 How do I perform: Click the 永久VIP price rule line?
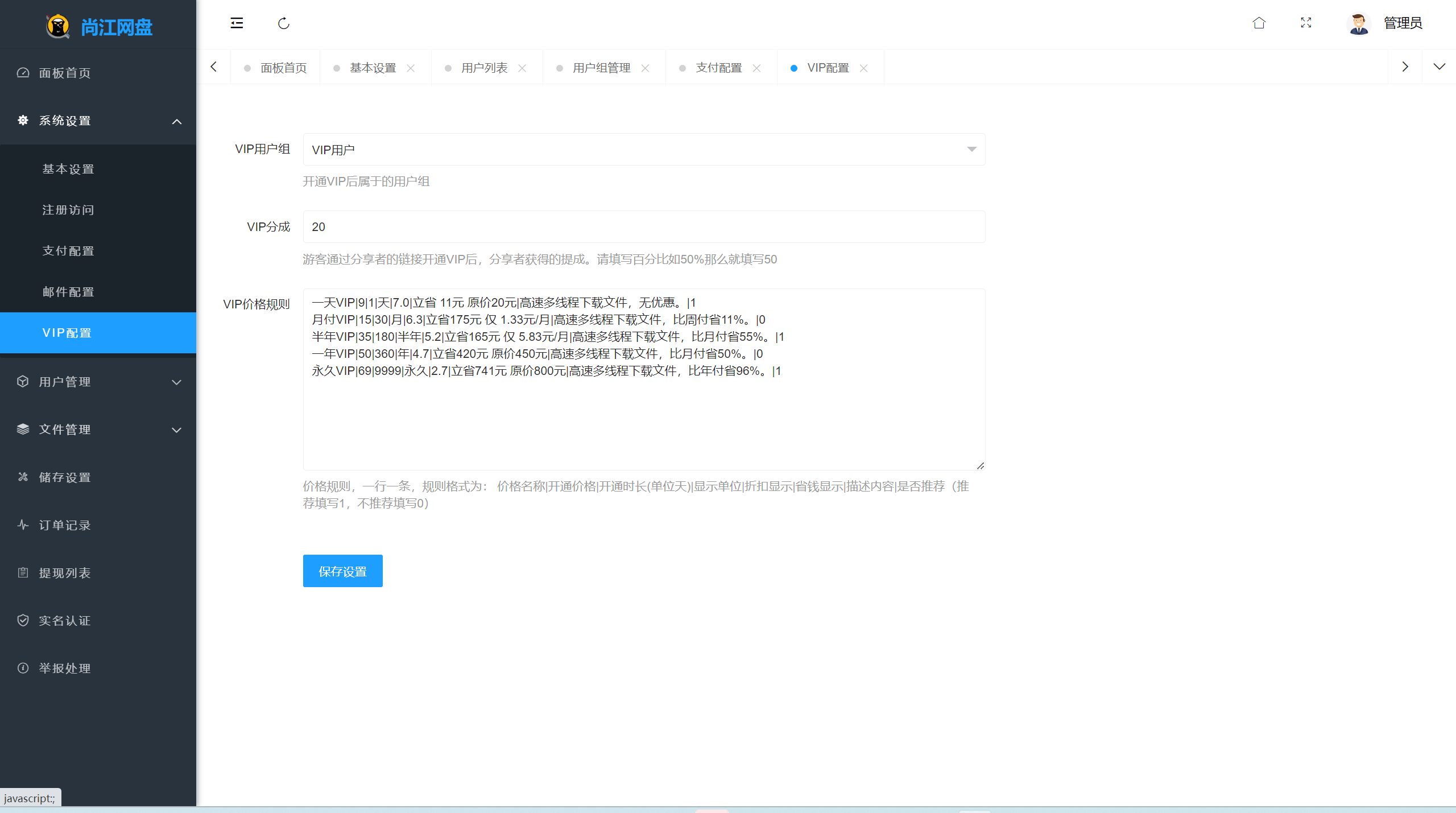[x=546, y=371]
